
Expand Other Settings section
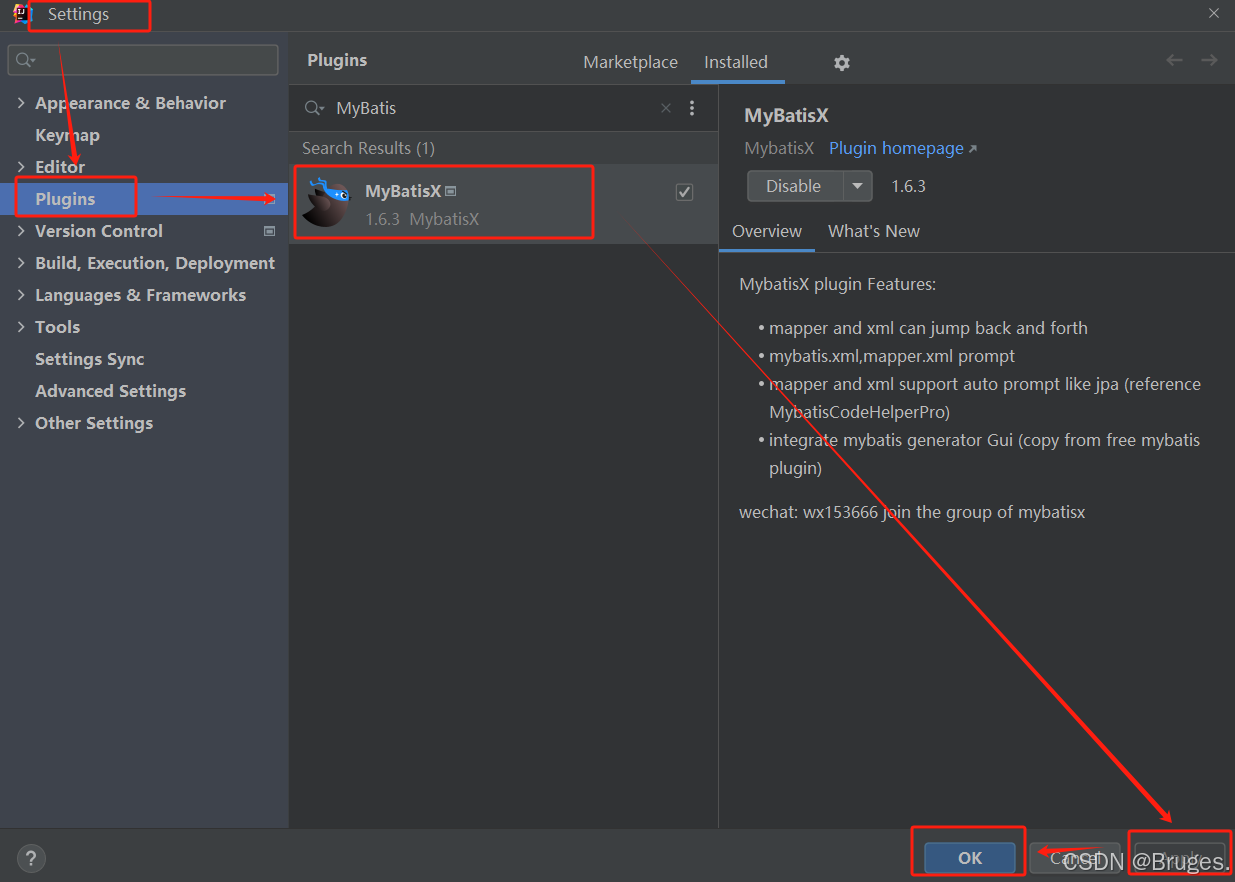pyautogui.click(x=21, y=423)
